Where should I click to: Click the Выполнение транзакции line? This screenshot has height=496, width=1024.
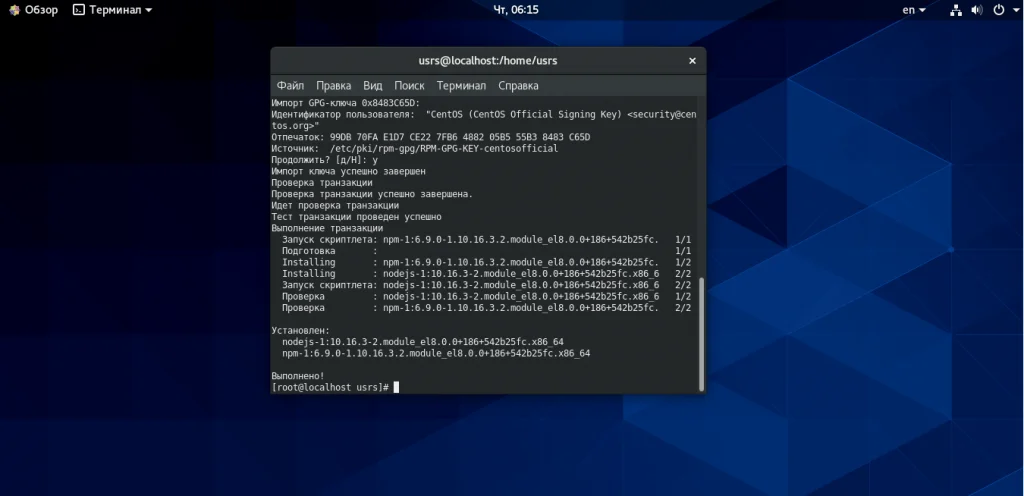click(x=327, y=228)
